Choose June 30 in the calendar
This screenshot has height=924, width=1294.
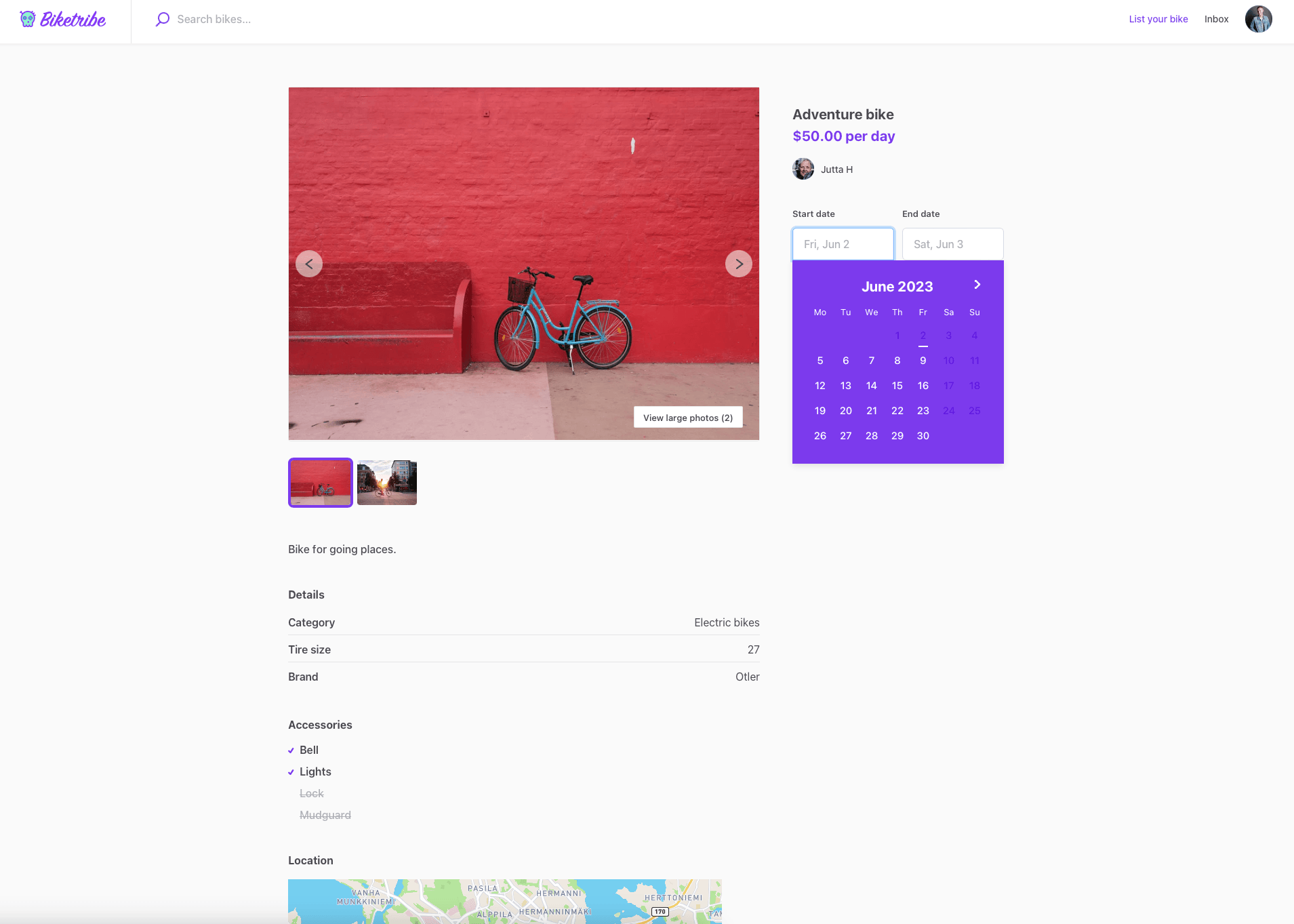coord(923,436)
